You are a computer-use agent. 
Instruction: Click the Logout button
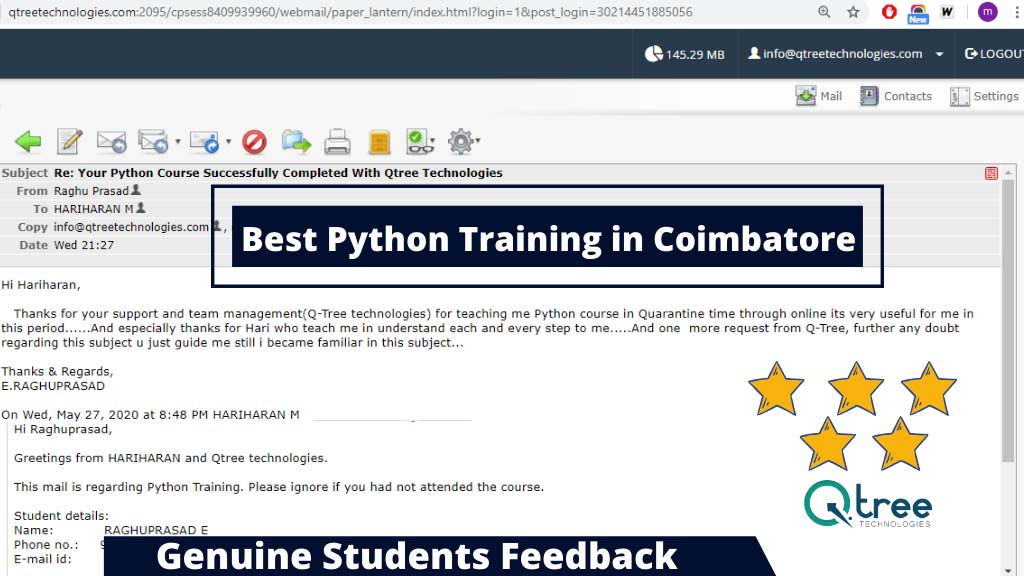pyautogui.click(x=994, y=54)
